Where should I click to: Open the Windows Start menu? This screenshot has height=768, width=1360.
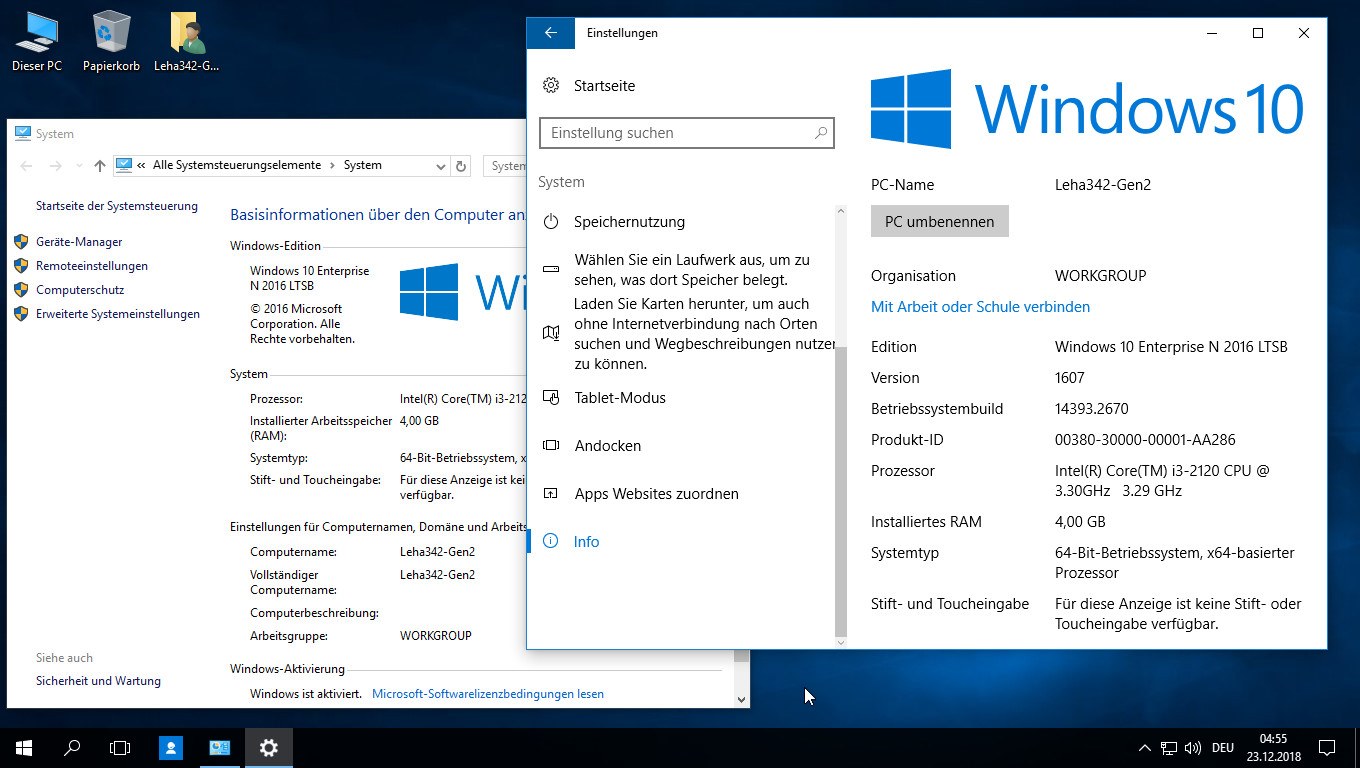(24, 748)
